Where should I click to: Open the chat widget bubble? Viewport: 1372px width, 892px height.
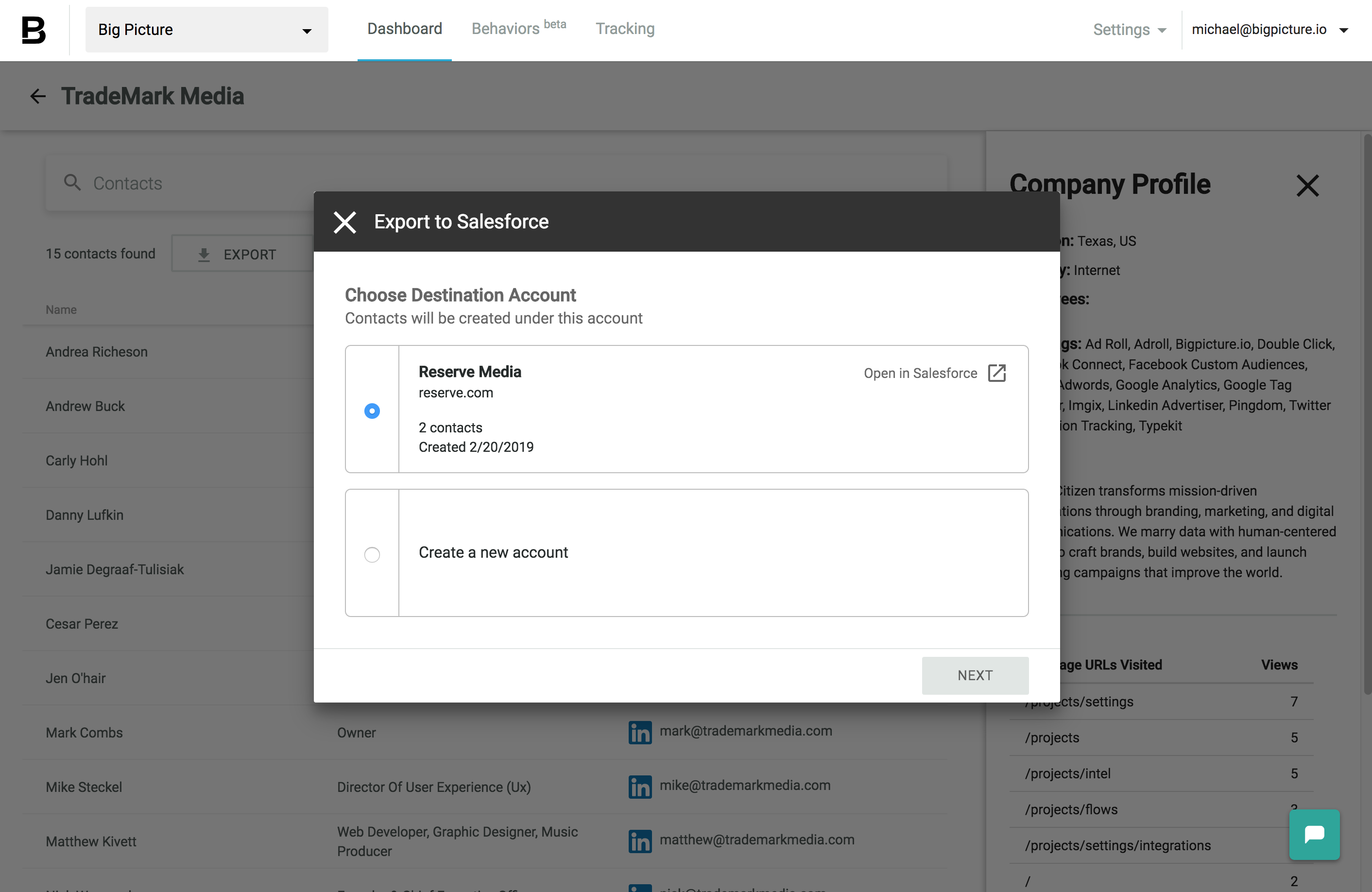point(1314,834)
